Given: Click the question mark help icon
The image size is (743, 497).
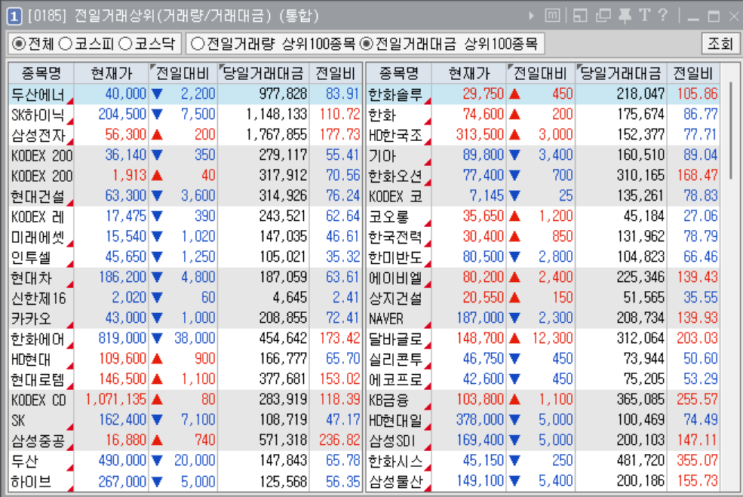Looking at the screenshot, I should pos(663,16).
